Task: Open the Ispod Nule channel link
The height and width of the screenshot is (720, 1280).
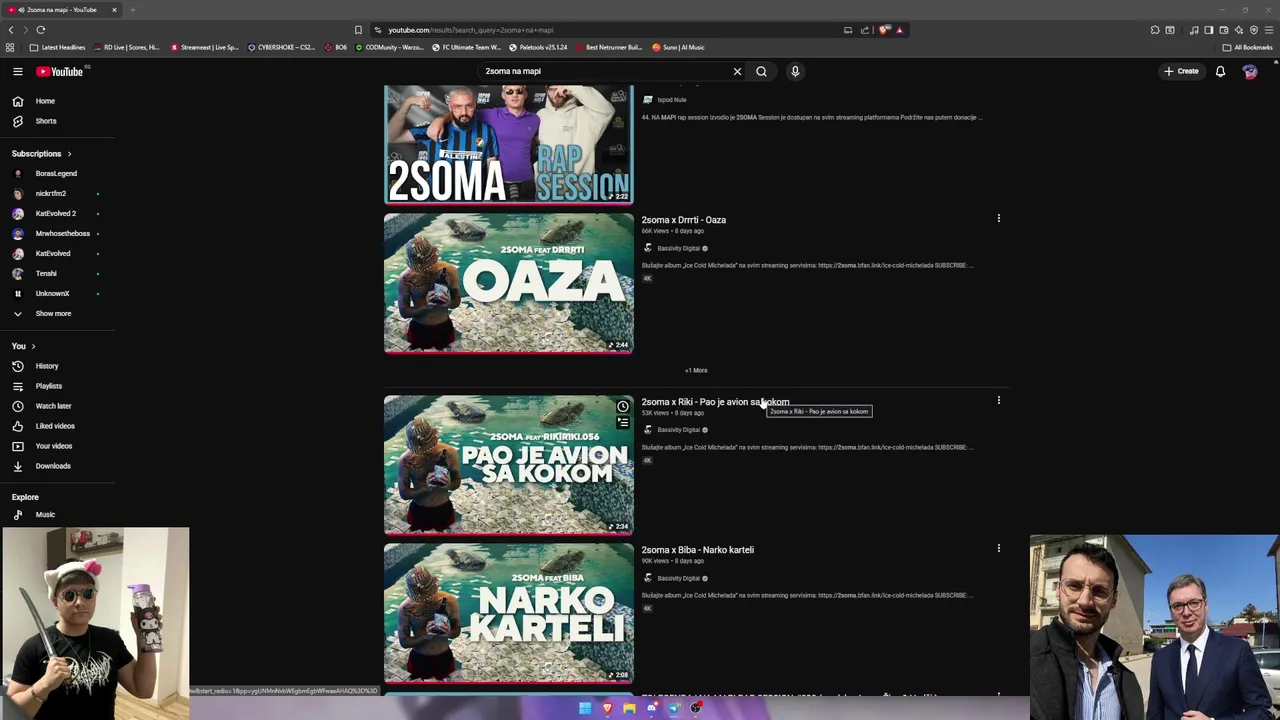Action: [x=672, y=100]
